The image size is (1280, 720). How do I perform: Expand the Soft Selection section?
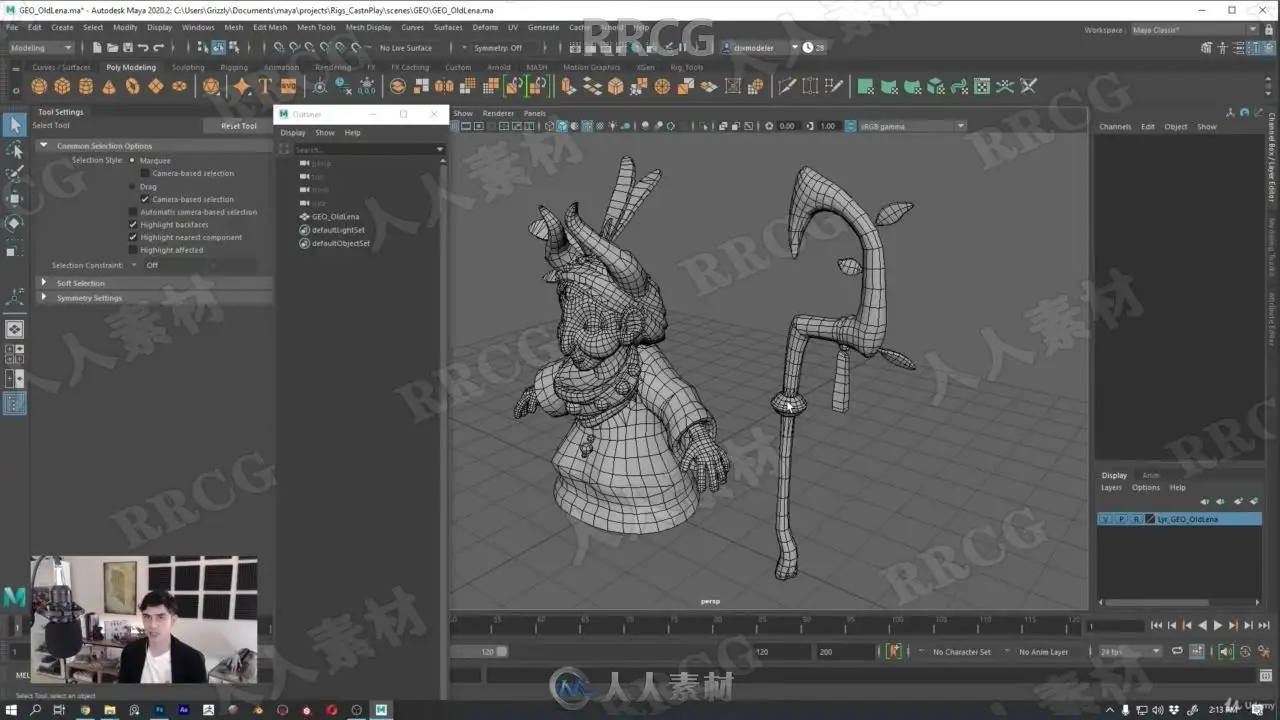coord(44,283)
